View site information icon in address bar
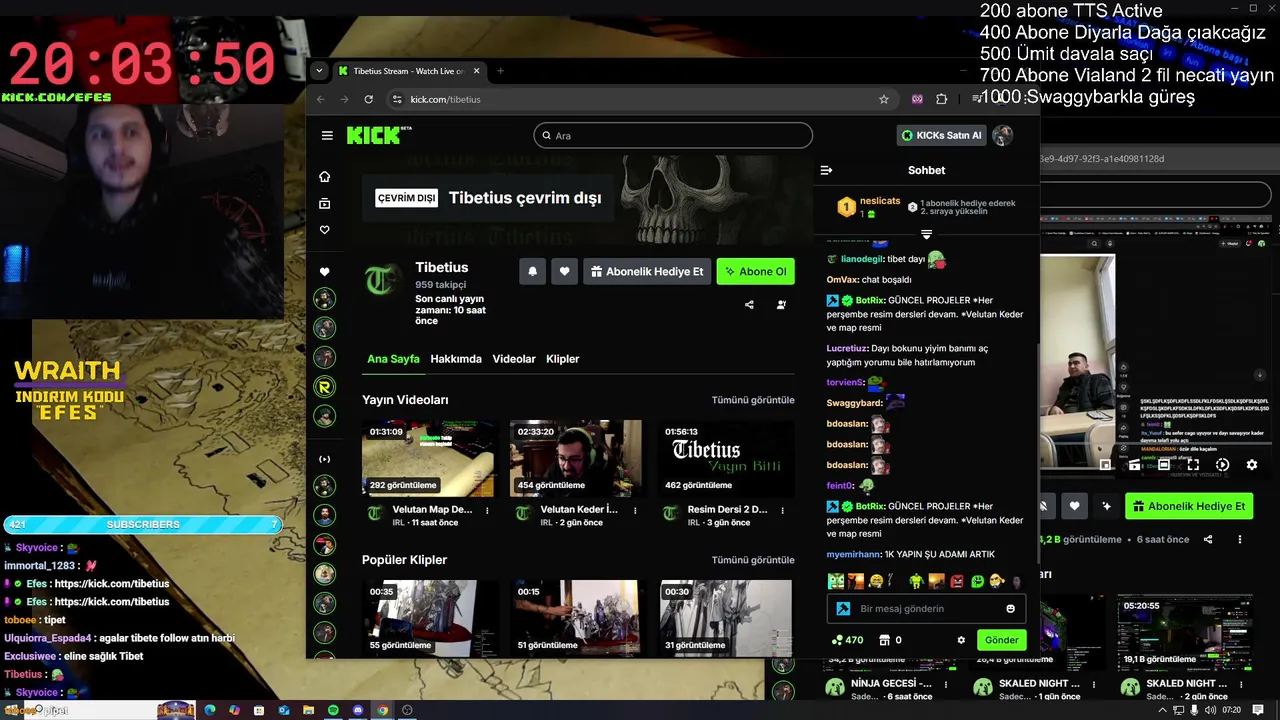1280x720 pixels. coord(397,99)
